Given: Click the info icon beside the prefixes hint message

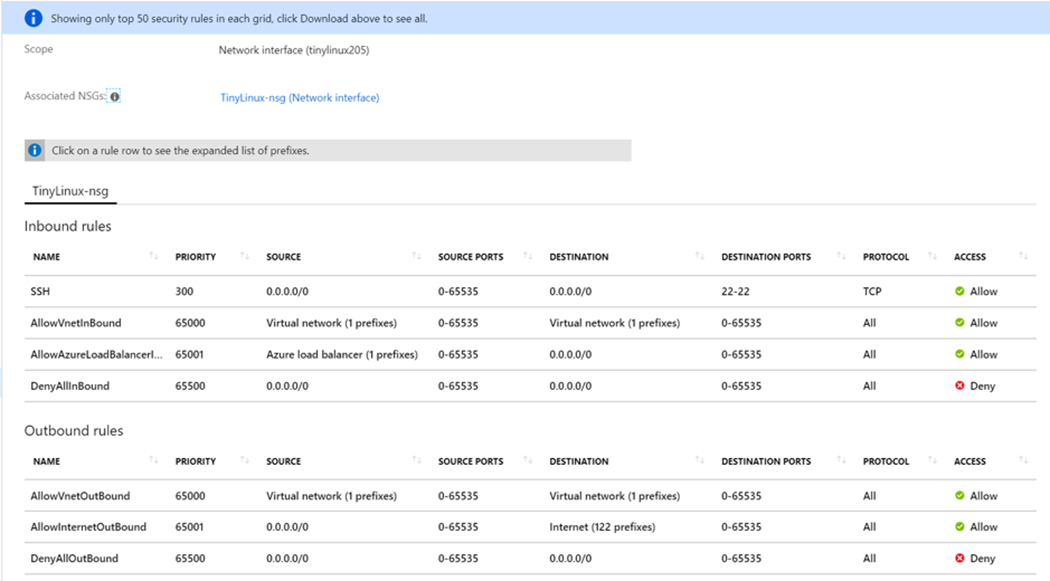Looking at the screenshot, I should pyautogui.click(x=36, y=150).
